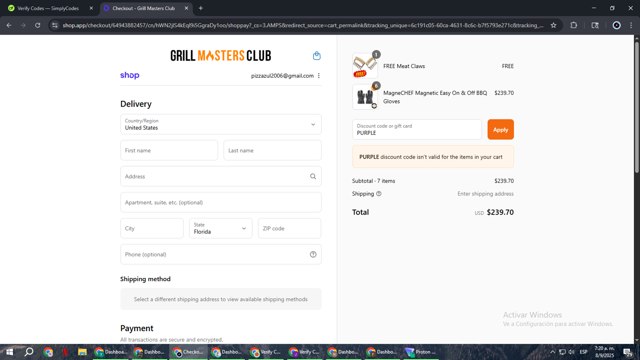Reload the checkout page
The image size is (640, 360).
coord(38,25)
